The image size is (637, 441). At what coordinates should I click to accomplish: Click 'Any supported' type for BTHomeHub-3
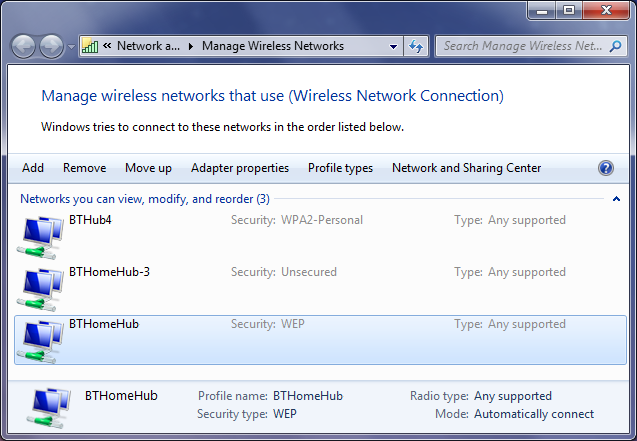pos(526,272)
